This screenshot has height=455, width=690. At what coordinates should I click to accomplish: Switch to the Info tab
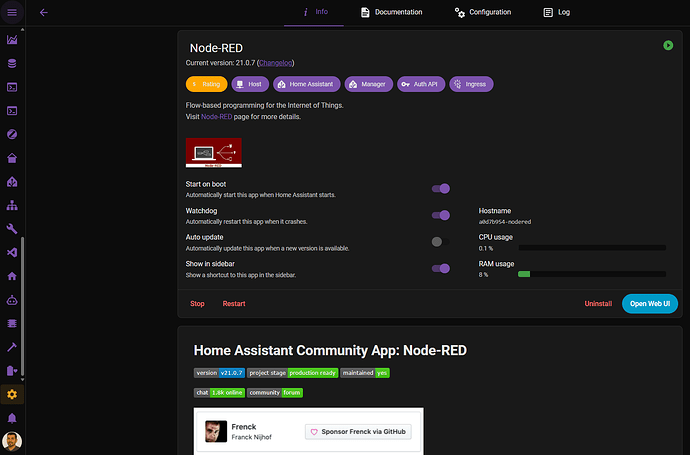pyautogui.click(x=314, y=12)
